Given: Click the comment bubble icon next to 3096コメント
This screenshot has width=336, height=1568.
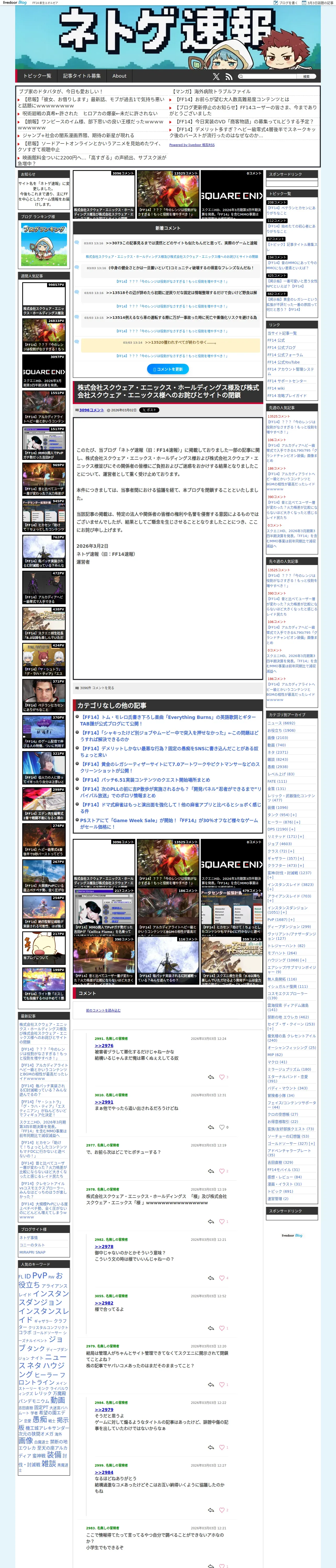Looking at the screenshot, I should click(x=77, y=410).
